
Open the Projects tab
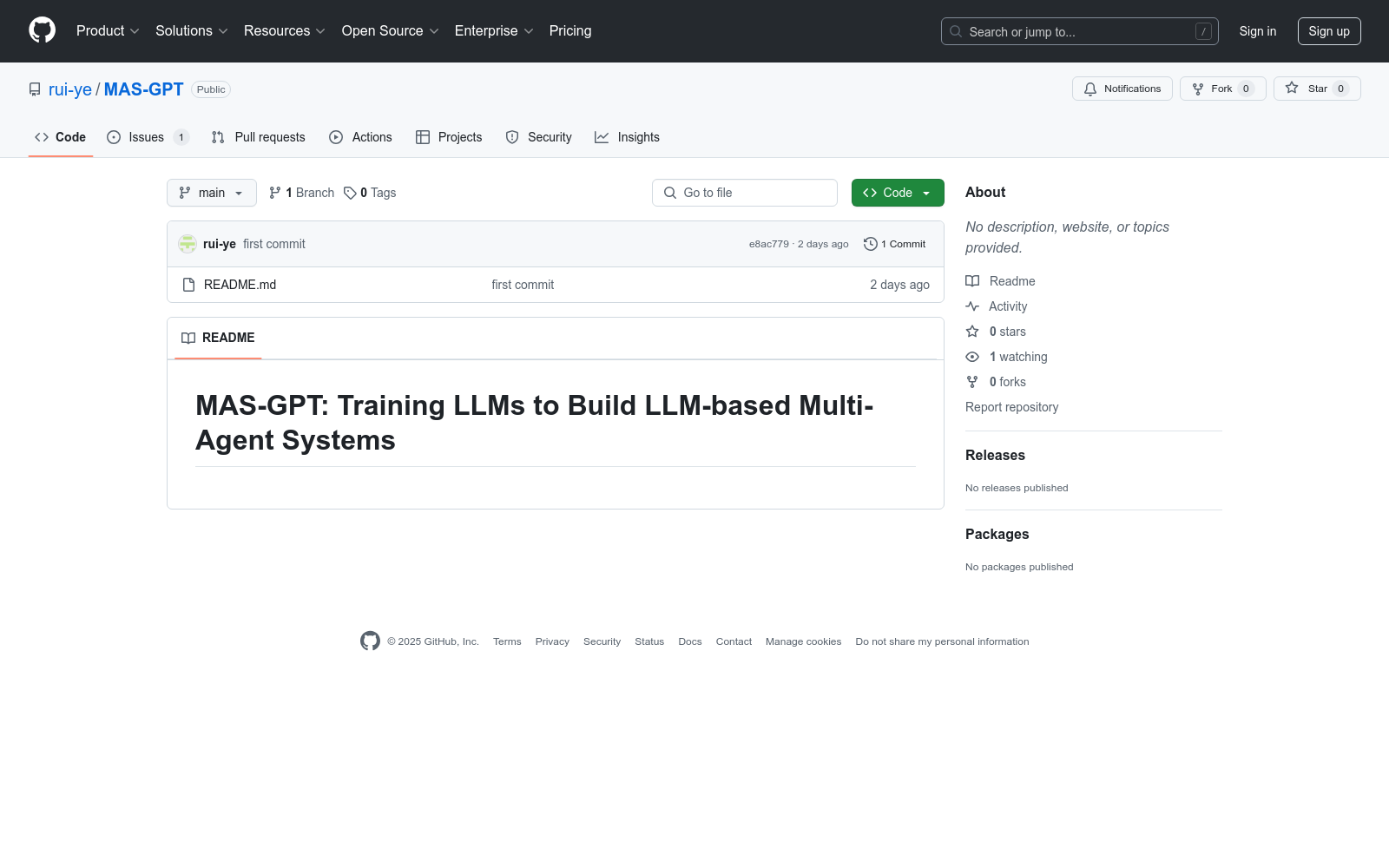449,137
